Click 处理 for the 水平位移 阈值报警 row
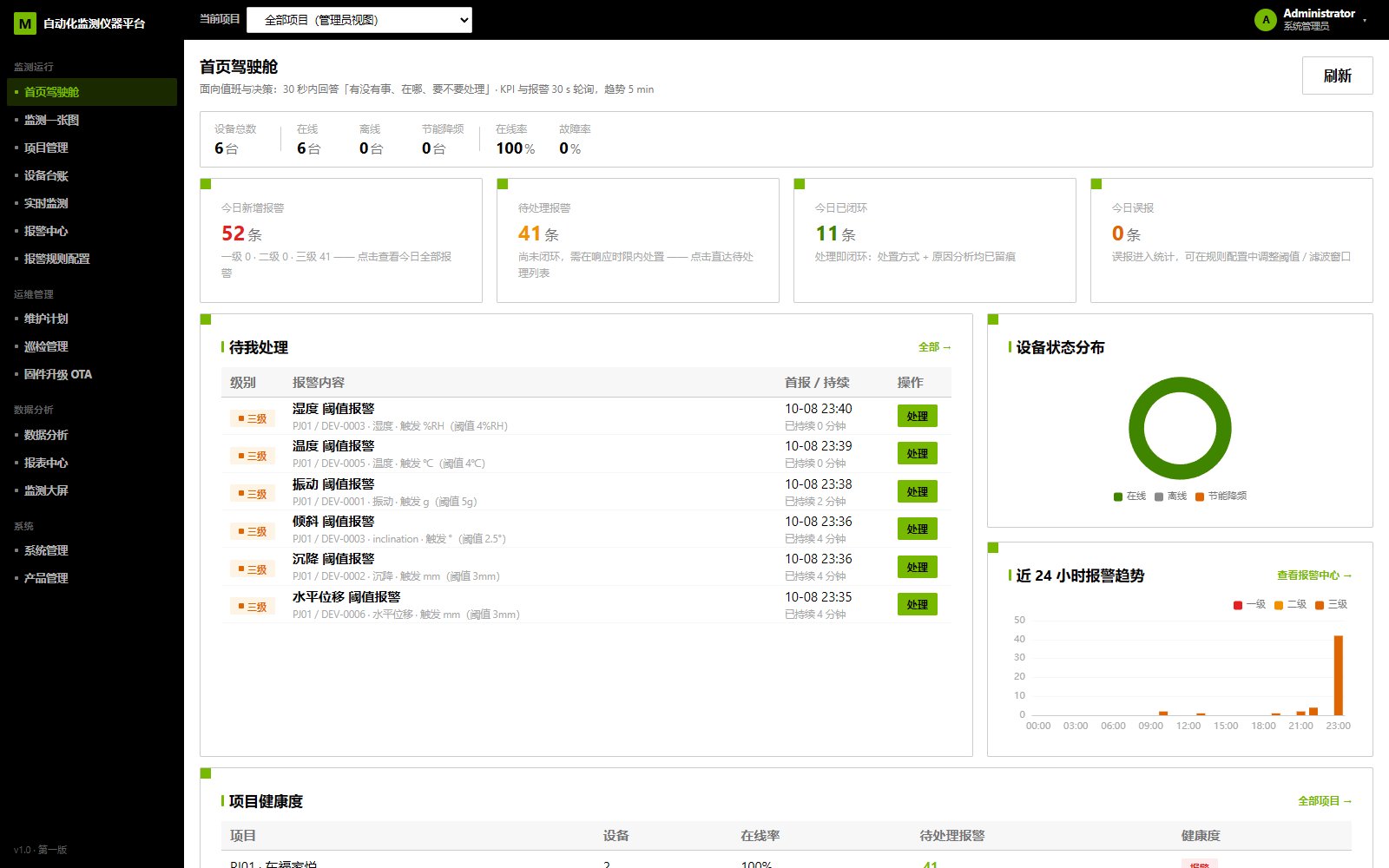Viewport: 1389px width, 868px height. [918, 605]
